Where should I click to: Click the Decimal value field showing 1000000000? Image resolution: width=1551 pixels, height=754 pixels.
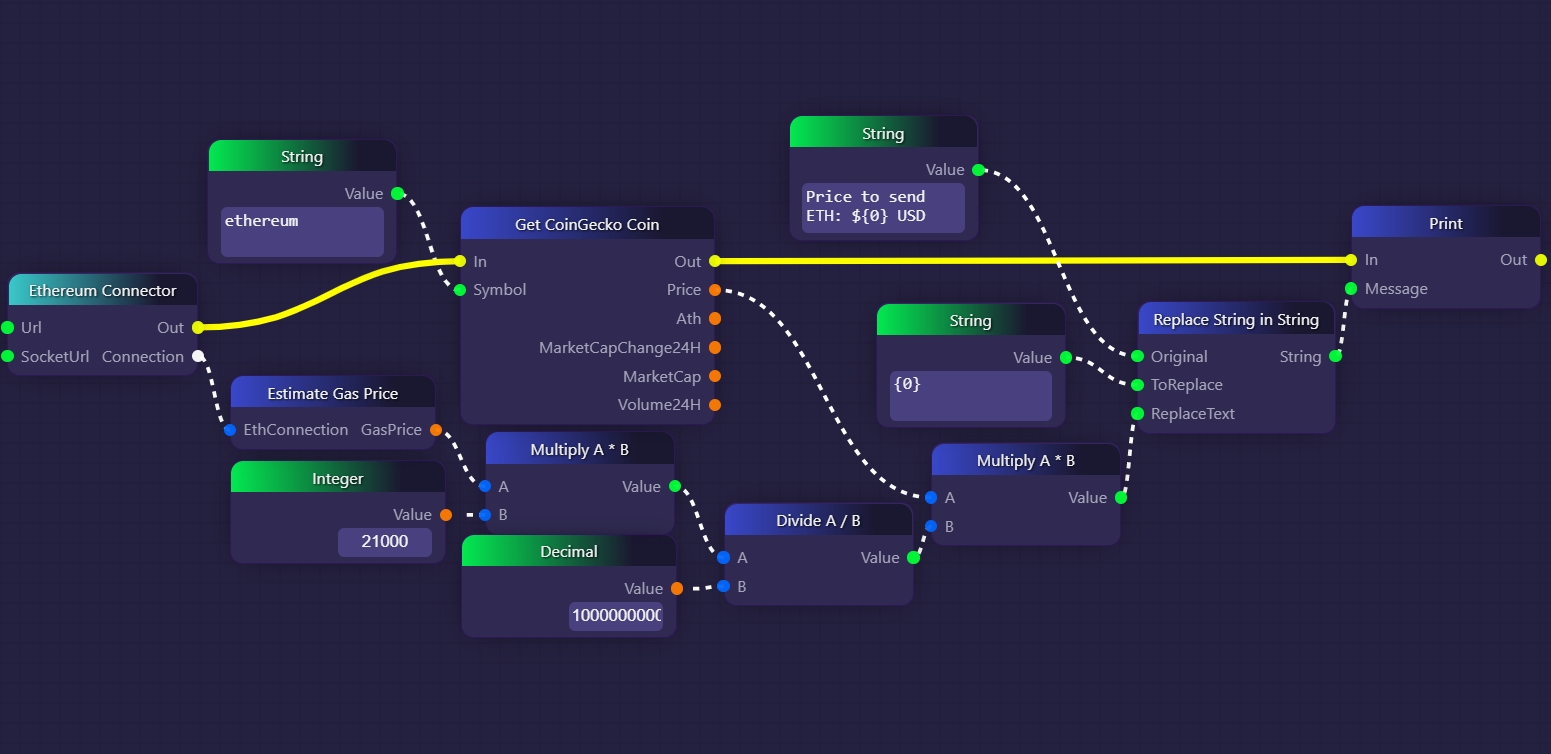click(x=616, y=616)
